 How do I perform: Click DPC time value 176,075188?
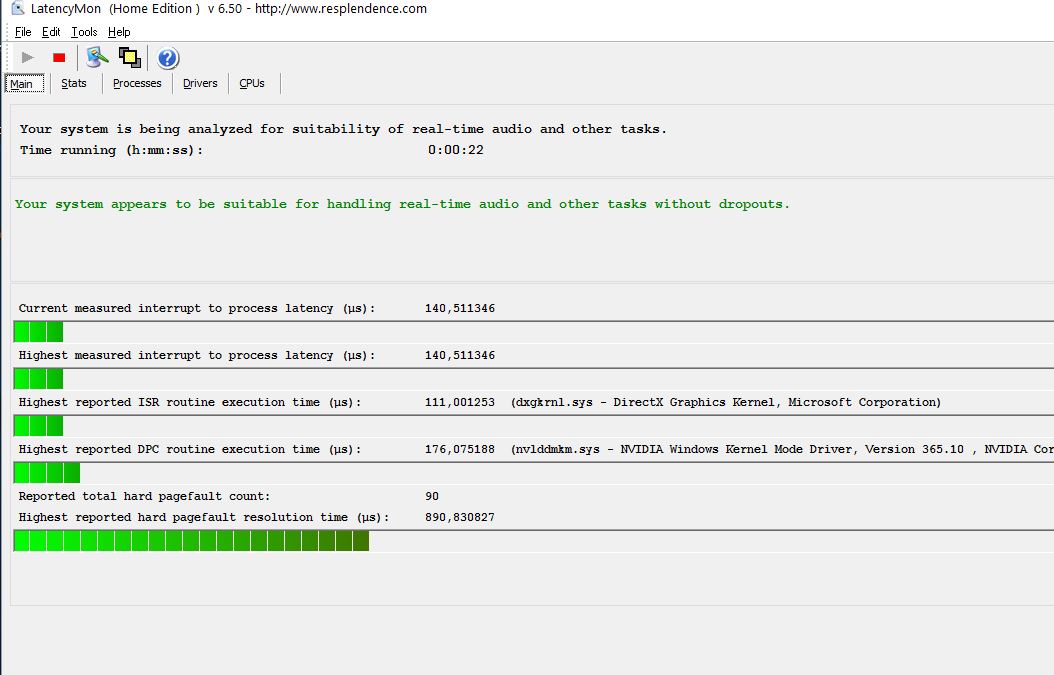(460, 449)
